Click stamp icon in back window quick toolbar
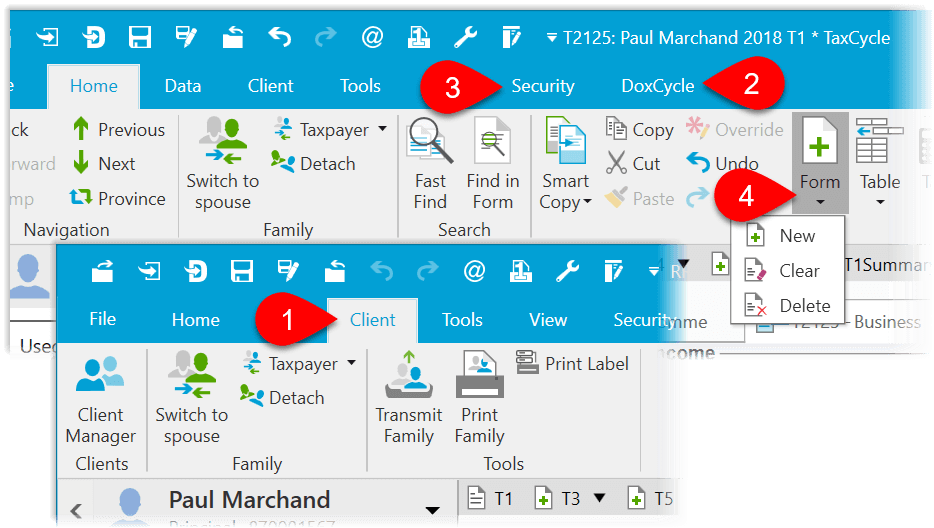The image size is (934, 528). coord(419,38)
